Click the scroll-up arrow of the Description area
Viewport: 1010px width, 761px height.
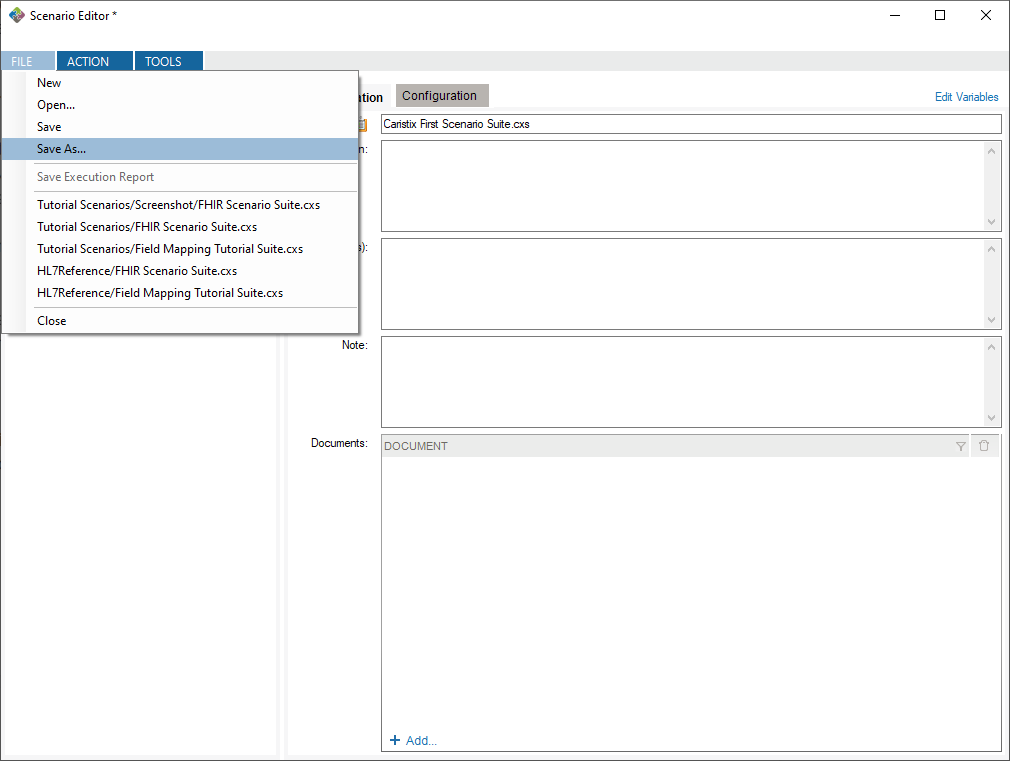[x=991, y=149]
